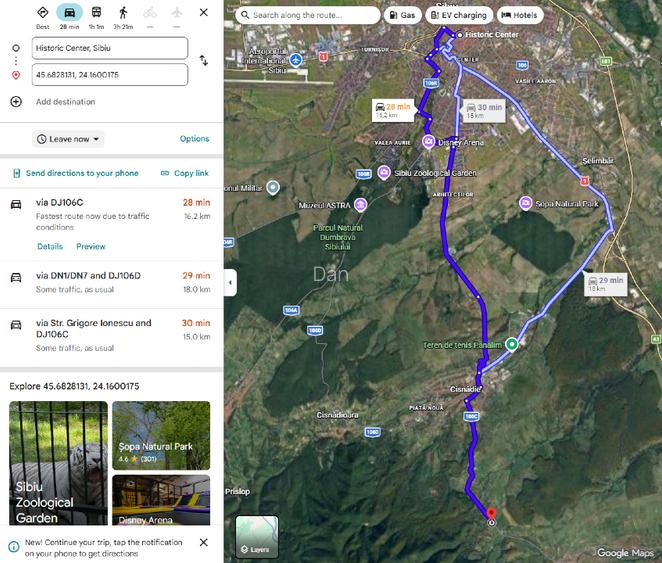This screenshot has width=662, height=563.
Task: Click the Cisnădie town label
Action: pos(465,389)
